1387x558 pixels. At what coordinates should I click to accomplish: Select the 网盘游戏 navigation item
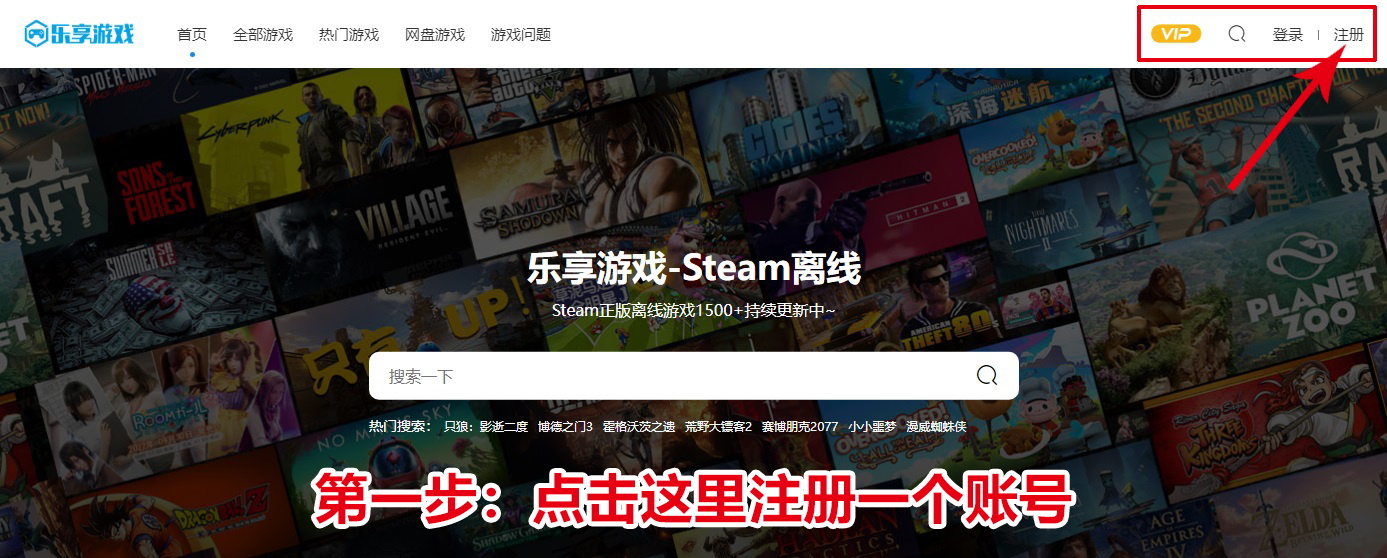pos(435,34)
